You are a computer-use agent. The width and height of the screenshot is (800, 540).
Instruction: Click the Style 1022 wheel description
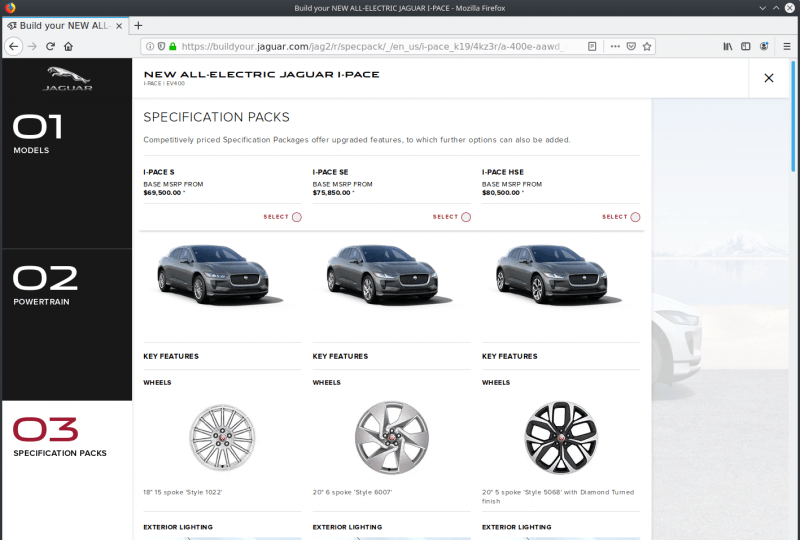(183, 493)
